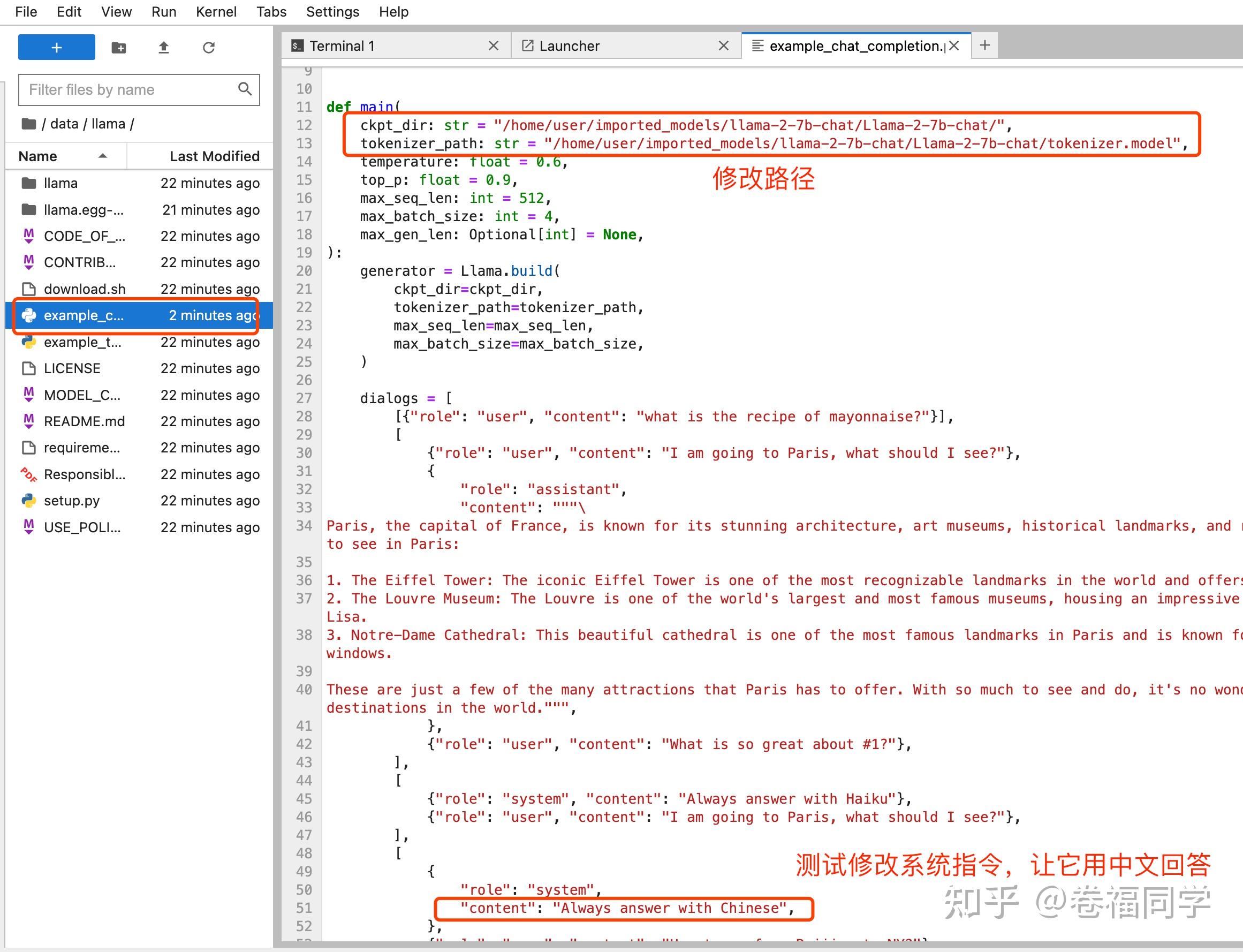This screenshot has height=952, width=1243.
Task: Navigate to llama in the breadcrumb
Action: [x=108, y=124]
